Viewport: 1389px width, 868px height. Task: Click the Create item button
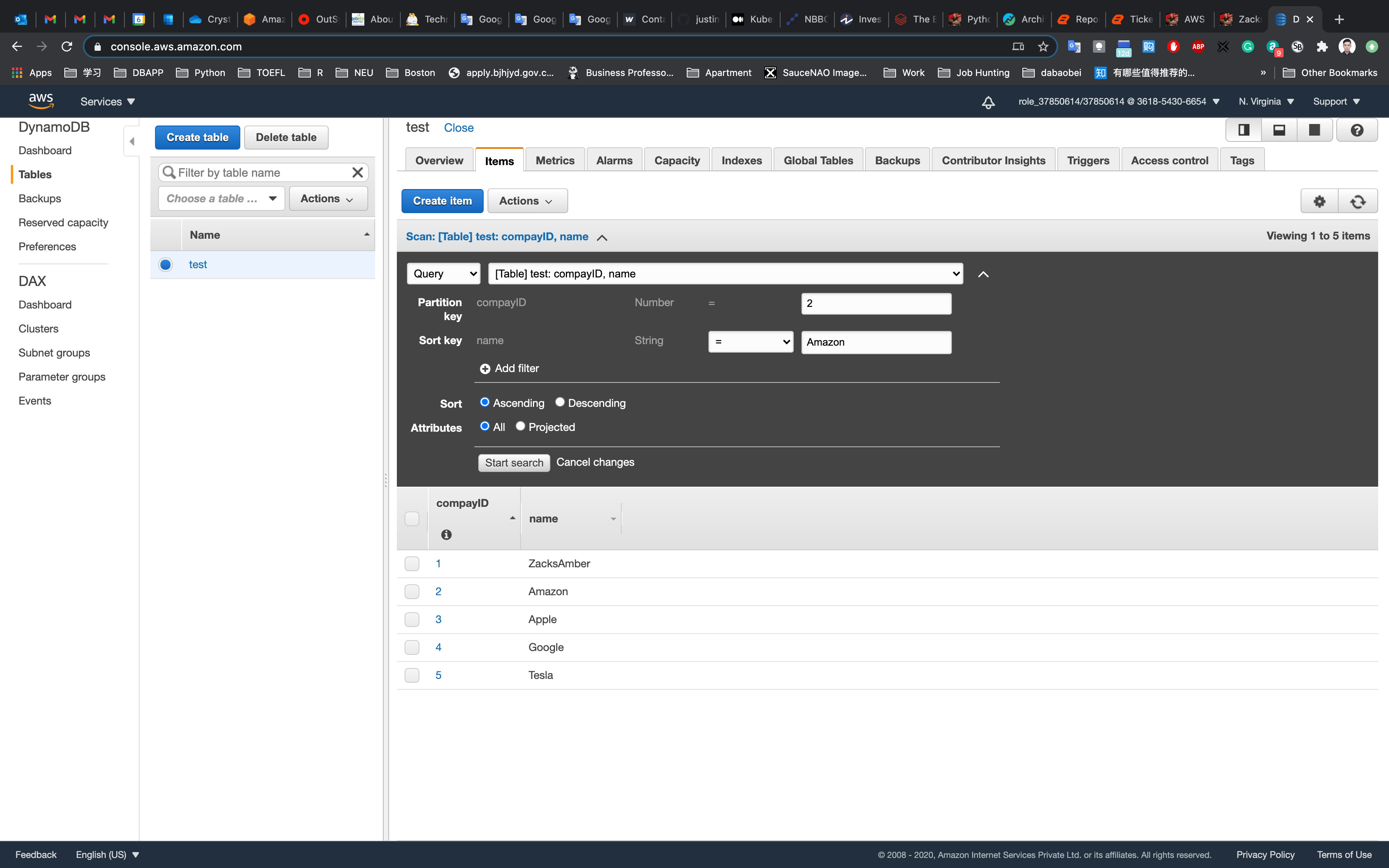coord(442,201)
